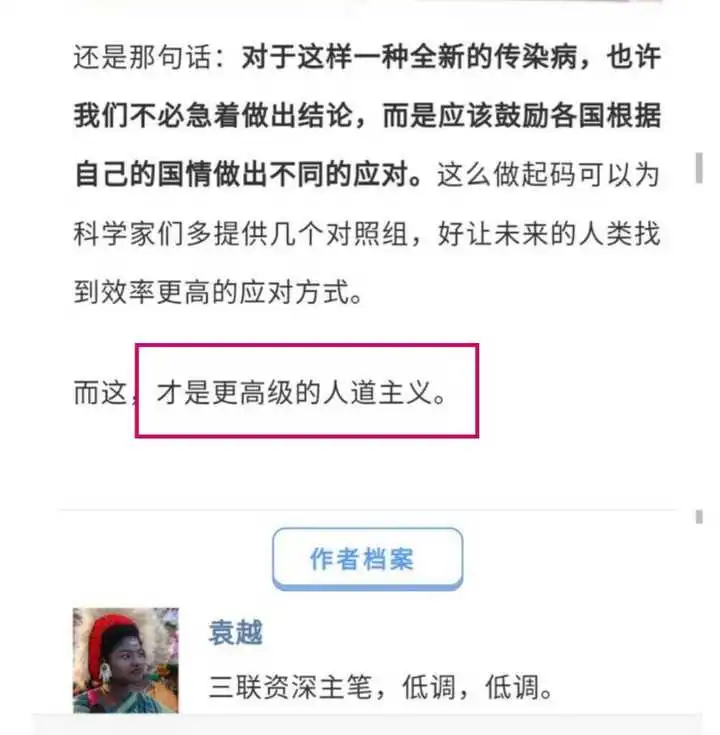Click the phrase 好让未来的人类找

(549, 233)
